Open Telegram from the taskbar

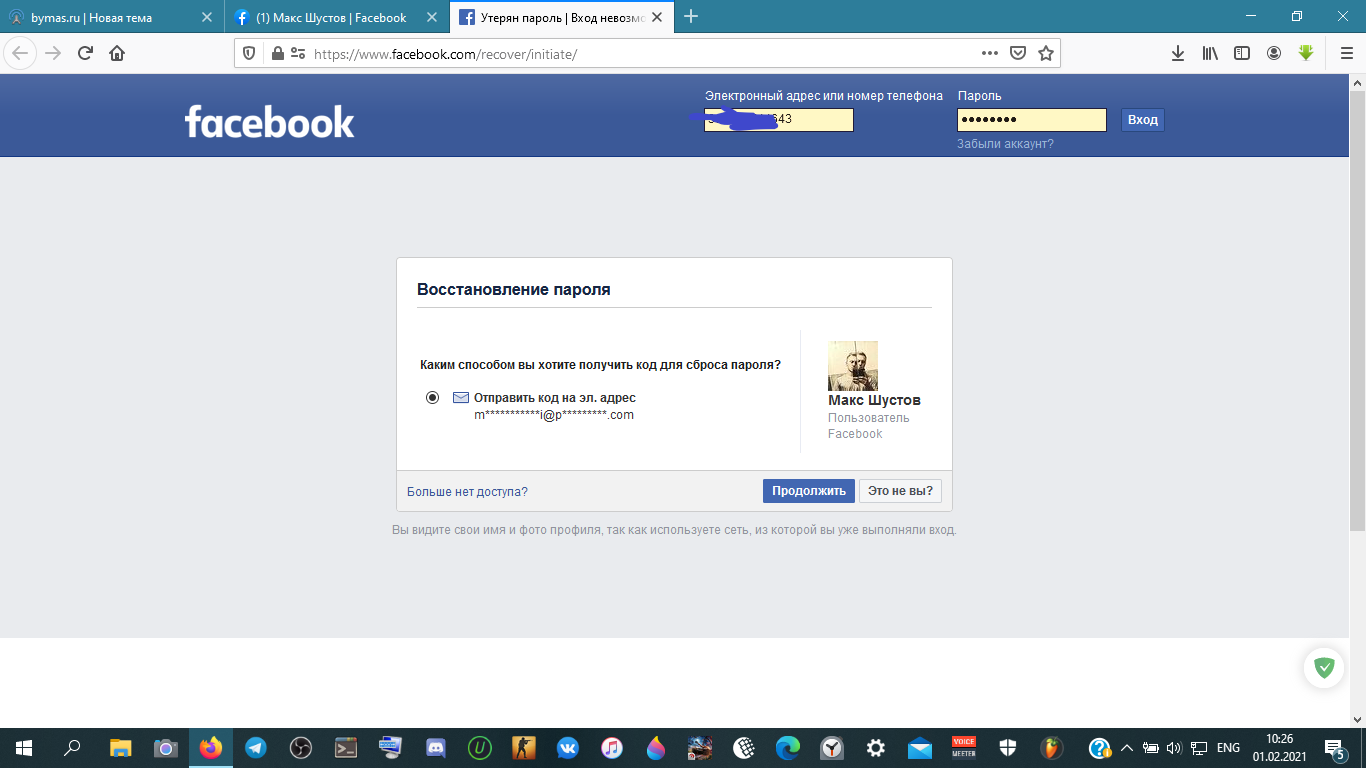tap(256, 748)
